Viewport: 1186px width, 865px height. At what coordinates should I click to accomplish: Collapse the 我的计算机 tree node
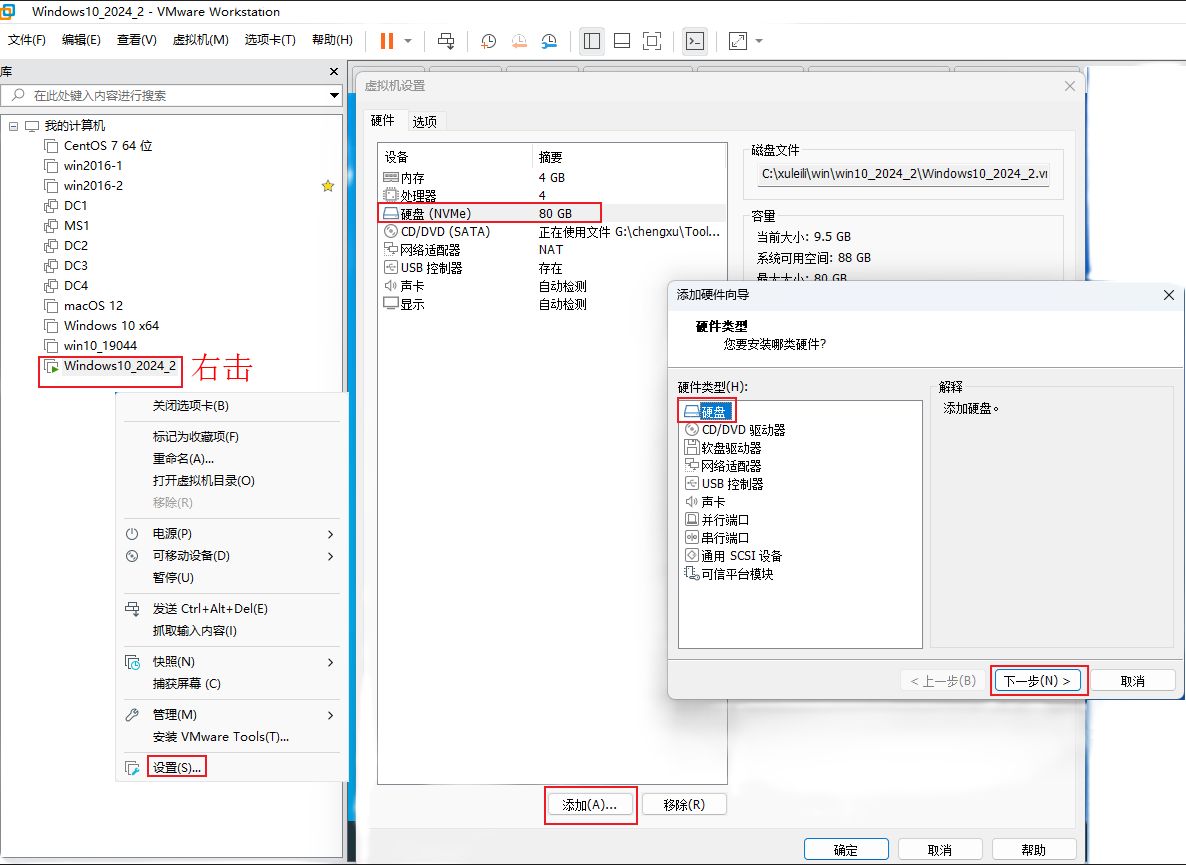pyautogui.click(x=13, y=126)
